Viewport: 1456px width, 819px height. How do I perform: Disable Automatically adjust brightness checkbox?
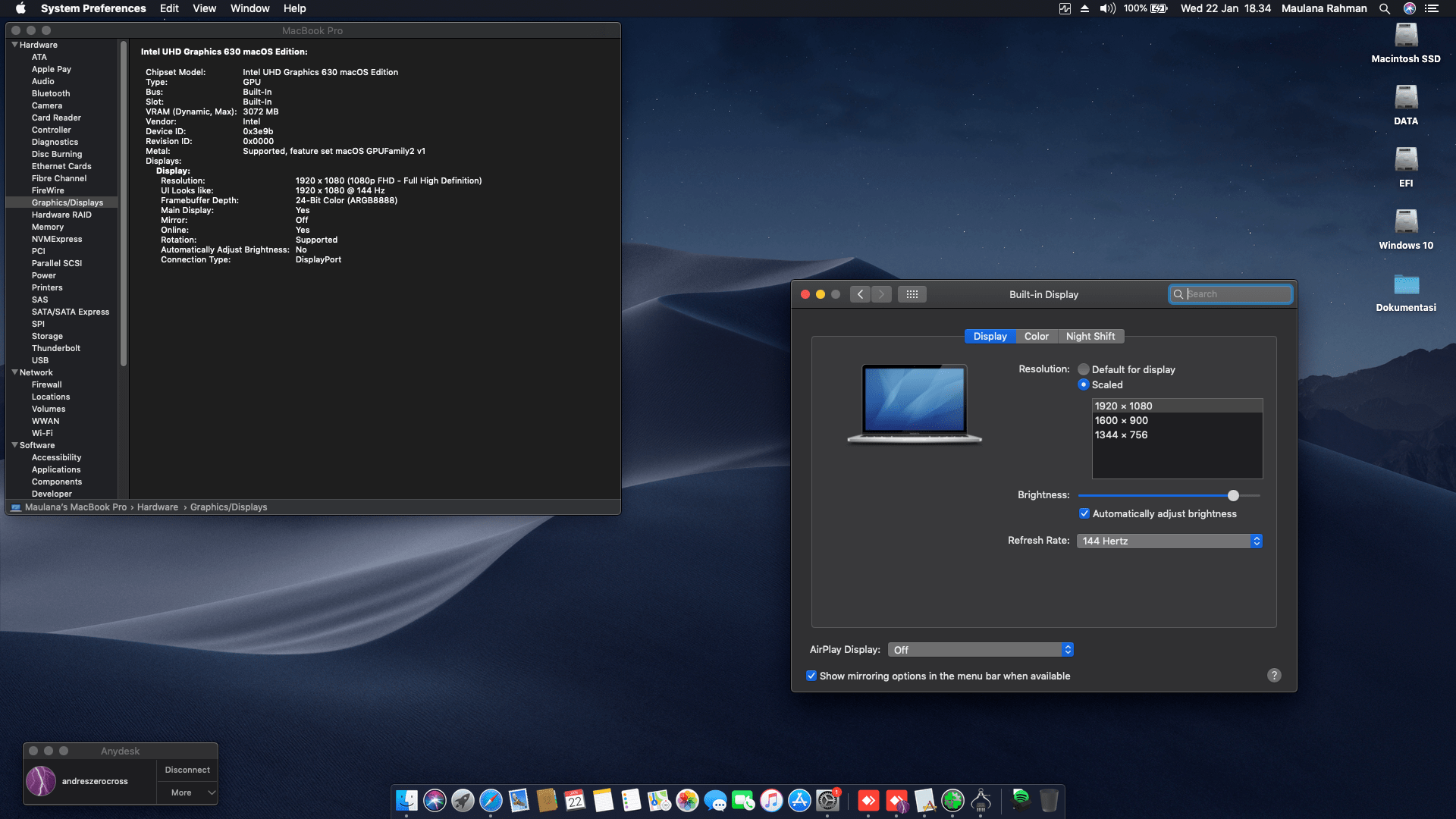tap(1084, 513)
